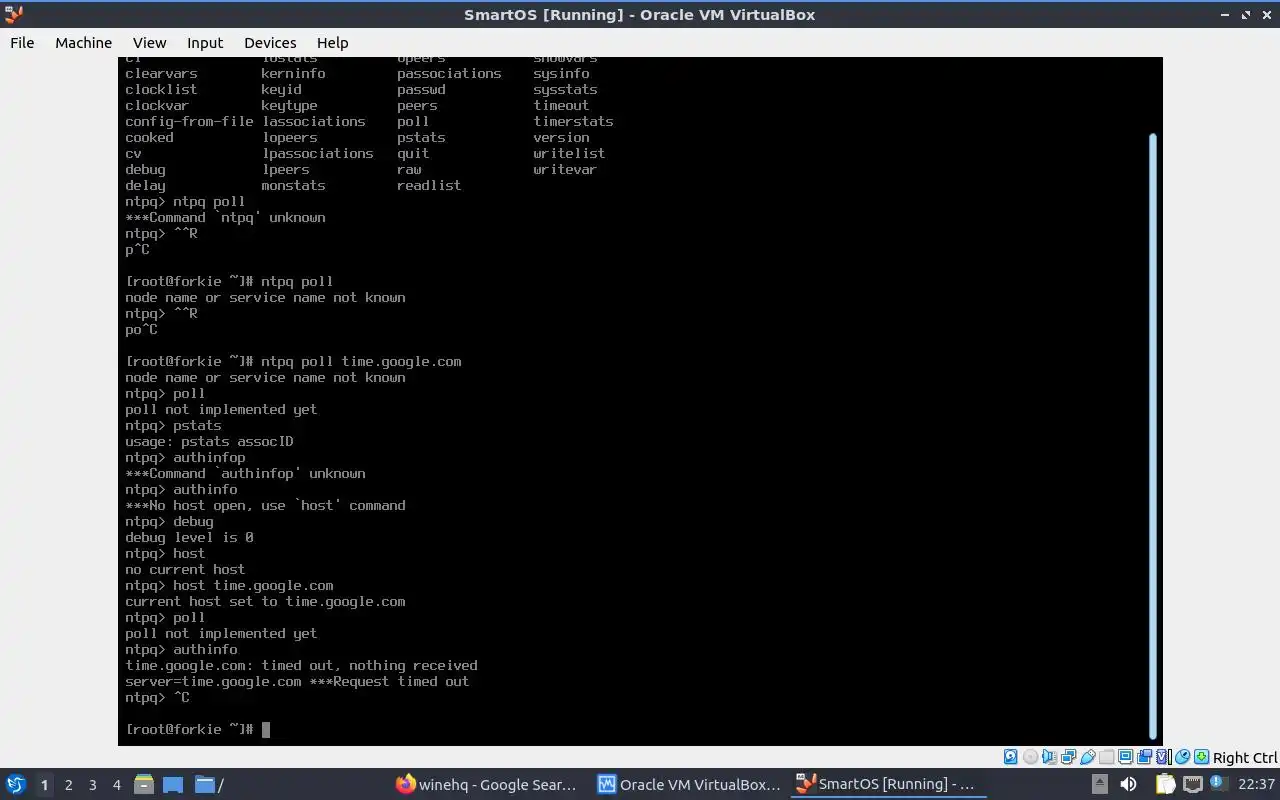The width and height of the screenshot is (1280, 800).
Task: Click the 'kerninfo' command name
Action: (293, 73)
